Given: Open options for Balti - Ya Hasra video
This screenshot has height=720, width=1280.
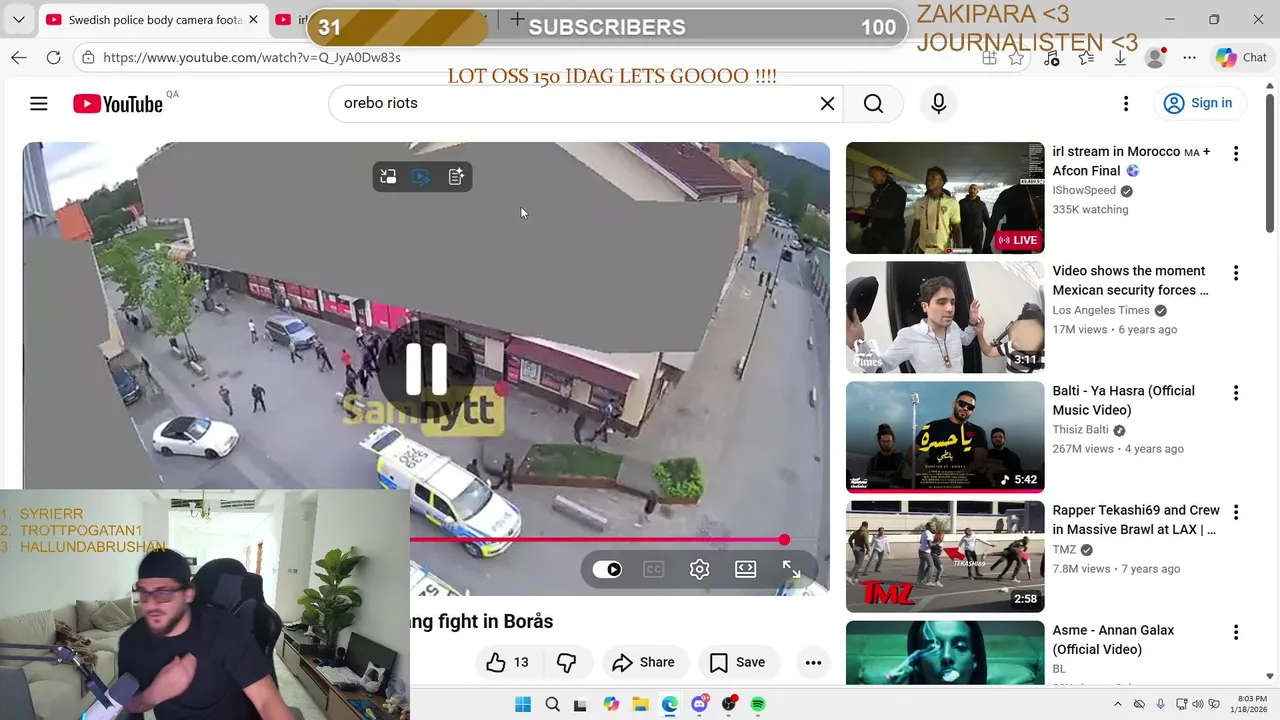Looking at the screenshot, I should tap(1236, 393).
